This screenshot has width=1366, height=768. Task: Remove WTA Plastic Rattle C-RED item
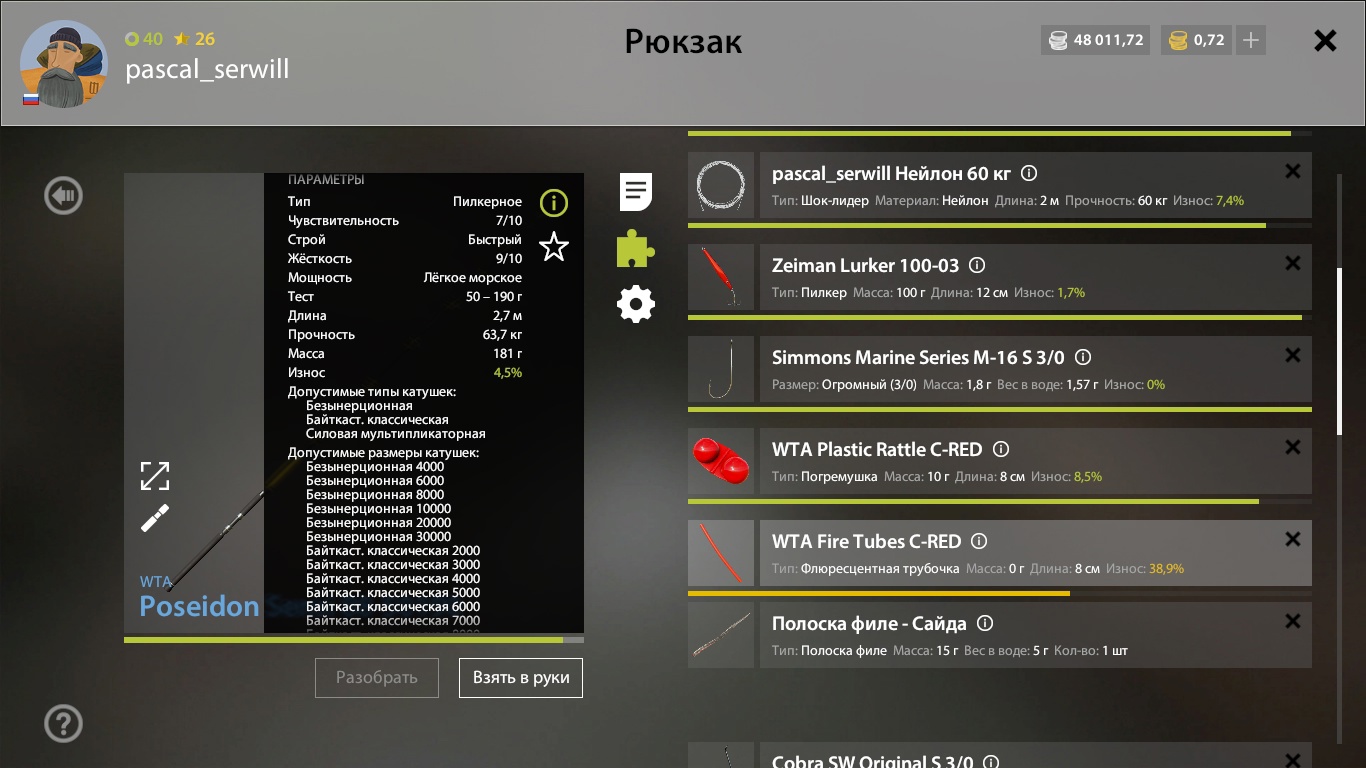tap(1293, 448)
